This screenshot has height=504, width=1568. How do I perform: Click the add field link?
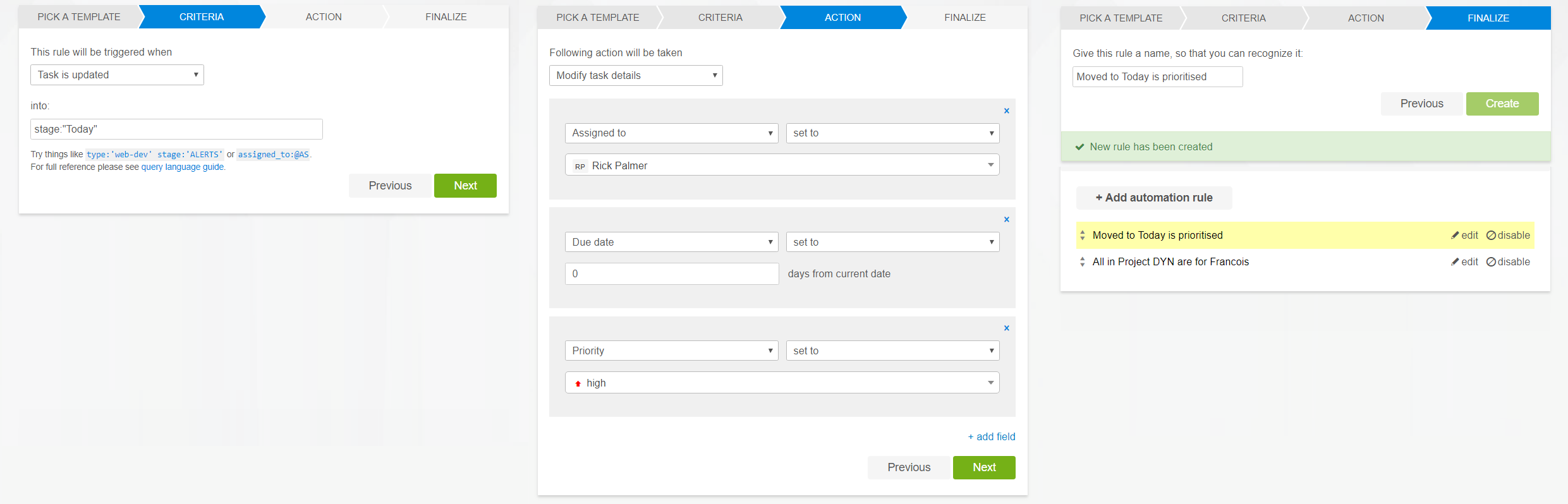coord(991,436)
